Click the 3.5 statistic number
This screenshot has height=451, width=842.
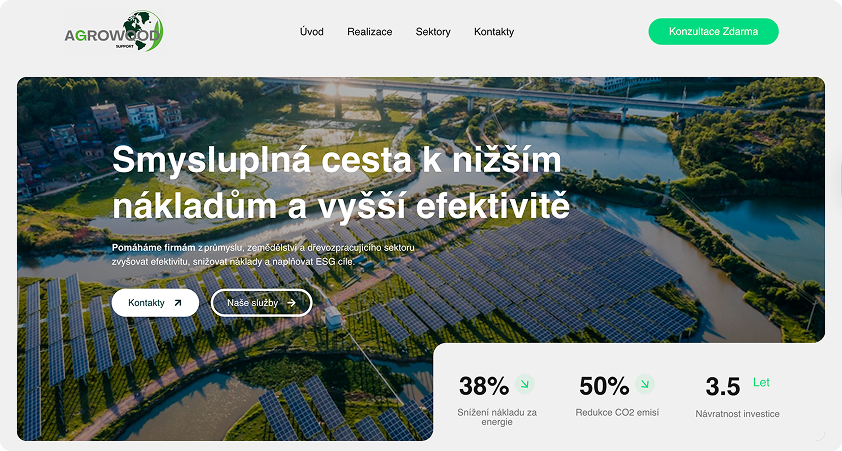pyautogui.click(x=722, y=387)
